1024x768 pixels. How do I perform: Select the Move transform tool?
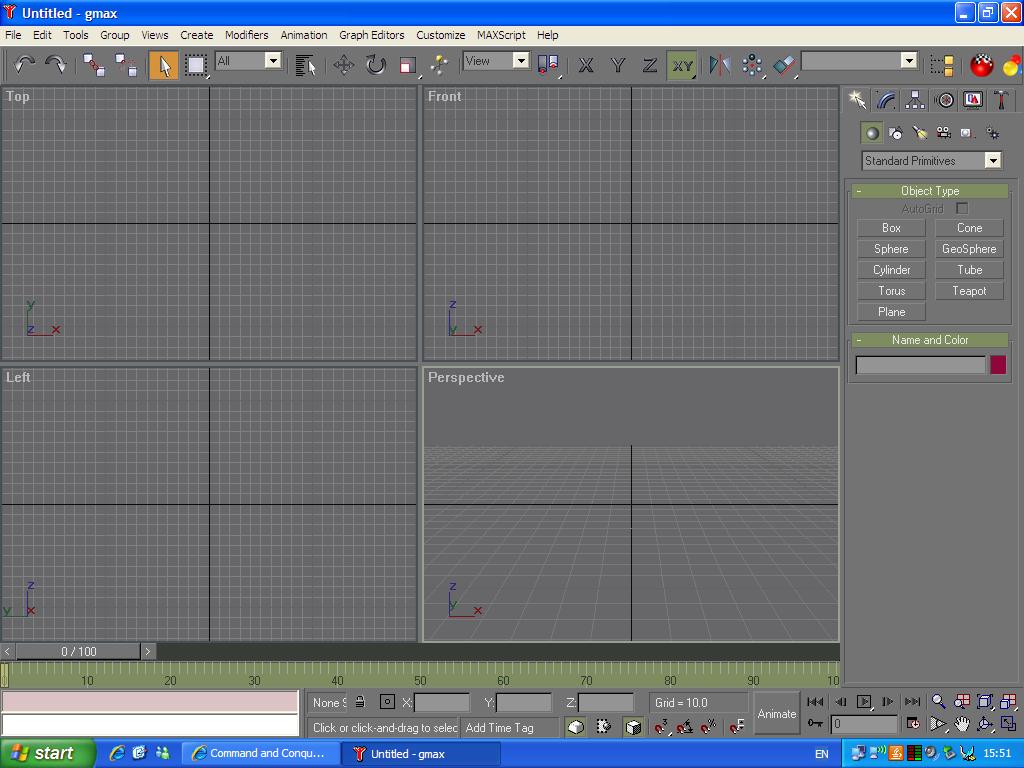point(344,65)
